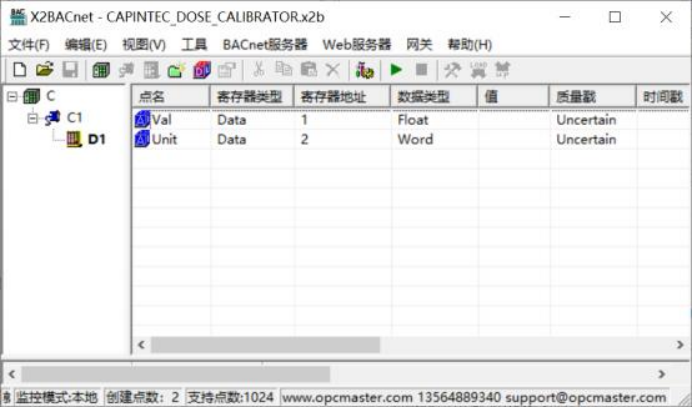693x407 pixels.
Task: Select the D1 device tree node
Action: (97, 139)
